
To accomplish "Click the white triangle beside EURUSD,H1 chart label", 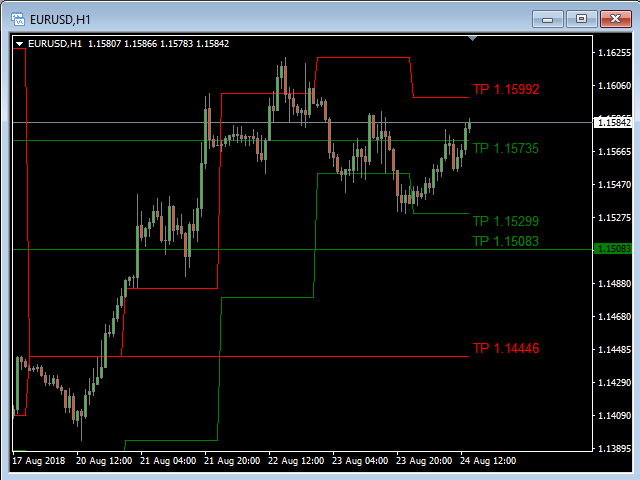I will tap(19, 43).
